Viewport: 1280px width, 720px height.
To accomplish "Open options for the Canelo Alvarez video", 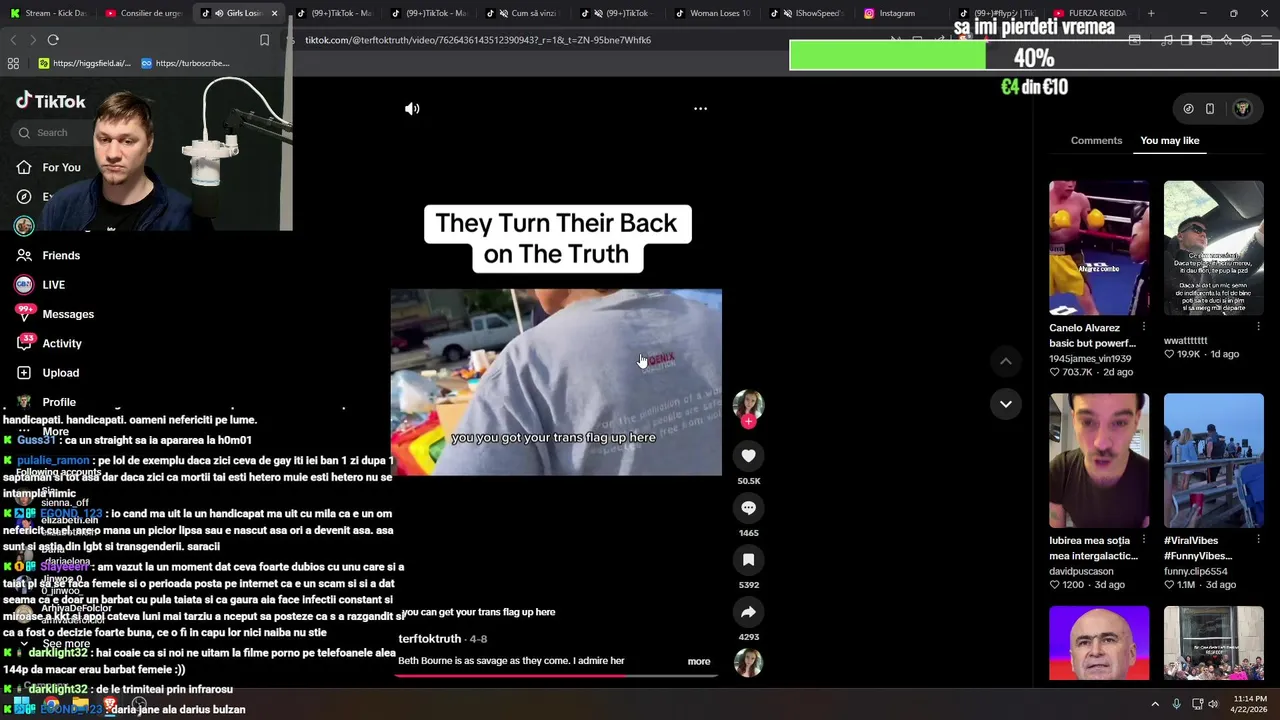I will (1144, 327).
